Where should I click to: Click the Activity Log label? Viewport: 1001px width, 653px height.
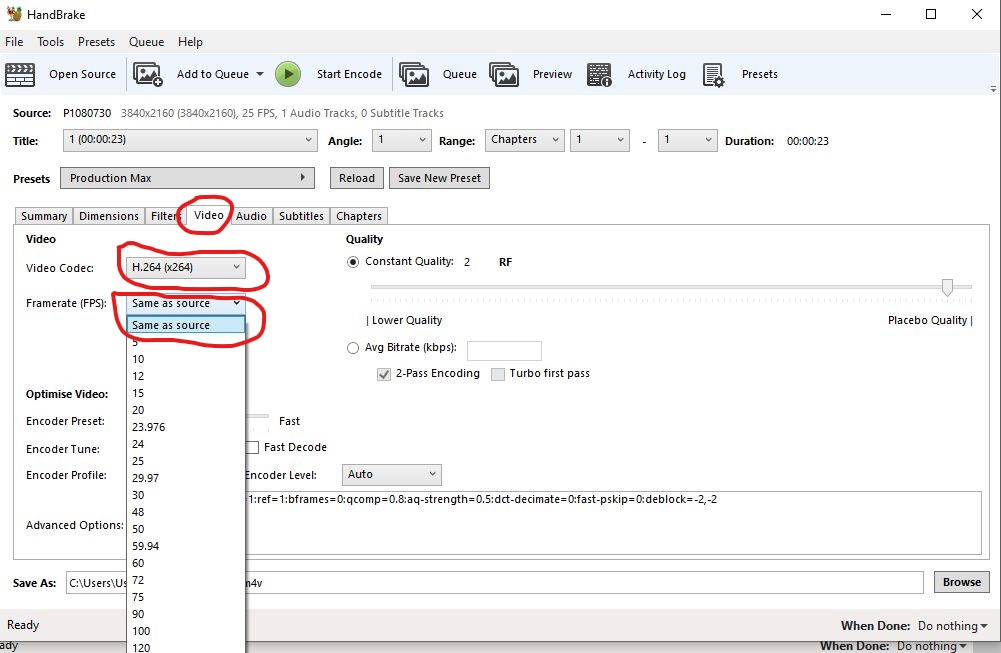pyautogui.click(x=656, y=74)
